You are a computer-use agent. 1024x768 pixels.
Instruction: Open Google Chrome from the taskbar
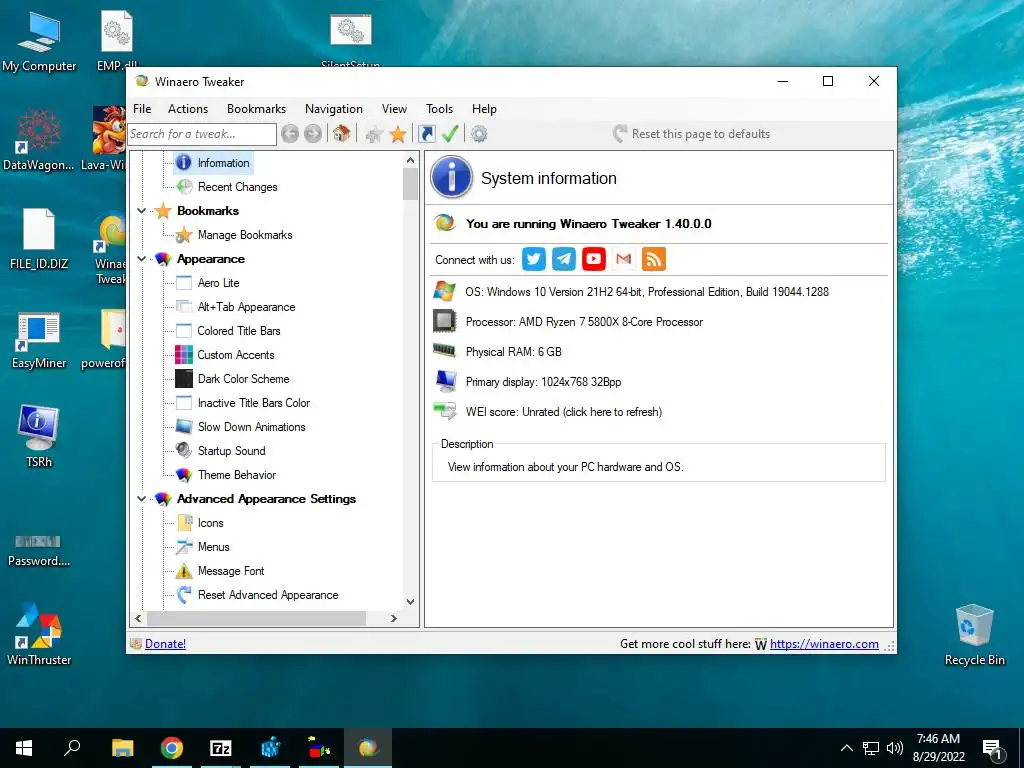(172, 748)
